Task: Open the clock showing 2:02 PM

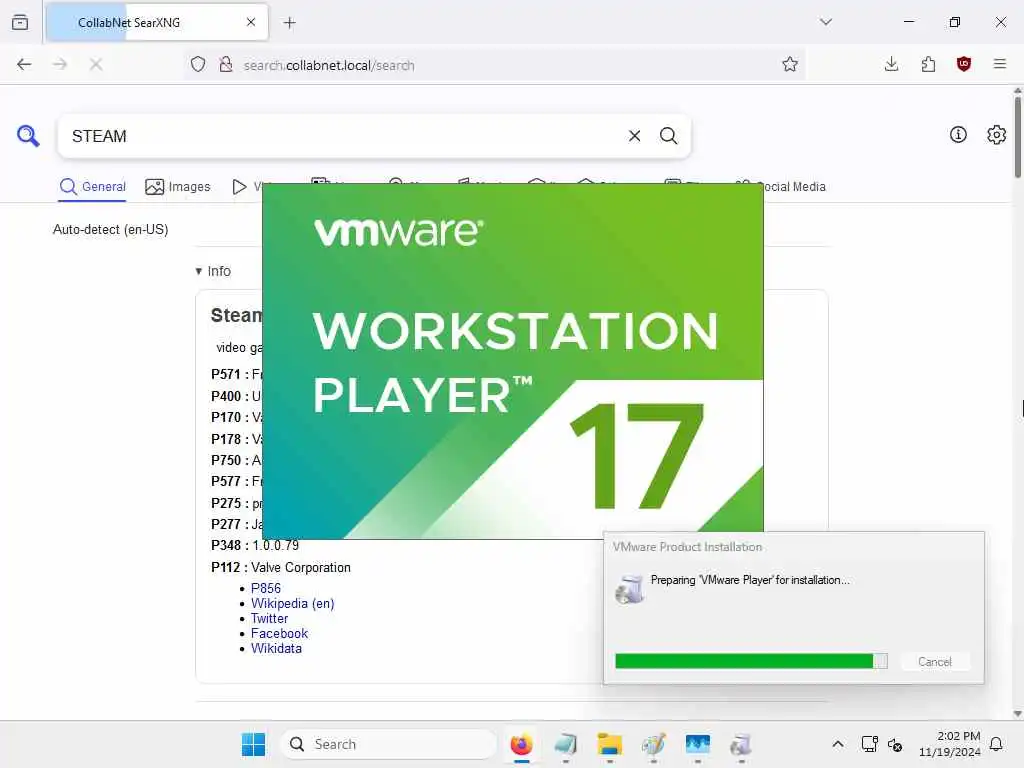Action: tap(950, 744)
